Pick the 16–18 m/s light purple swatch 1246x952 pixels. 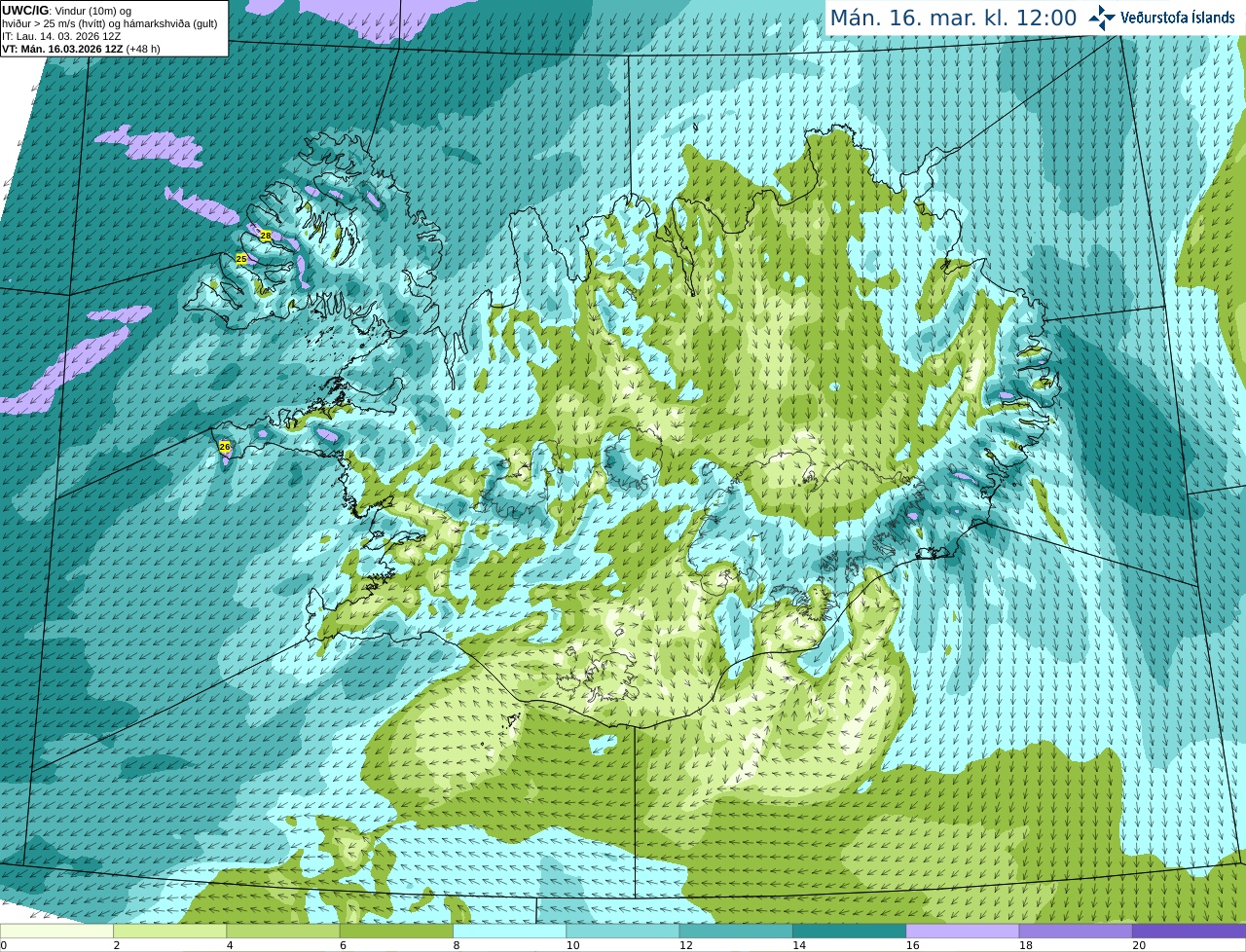(x=963, y=931)
